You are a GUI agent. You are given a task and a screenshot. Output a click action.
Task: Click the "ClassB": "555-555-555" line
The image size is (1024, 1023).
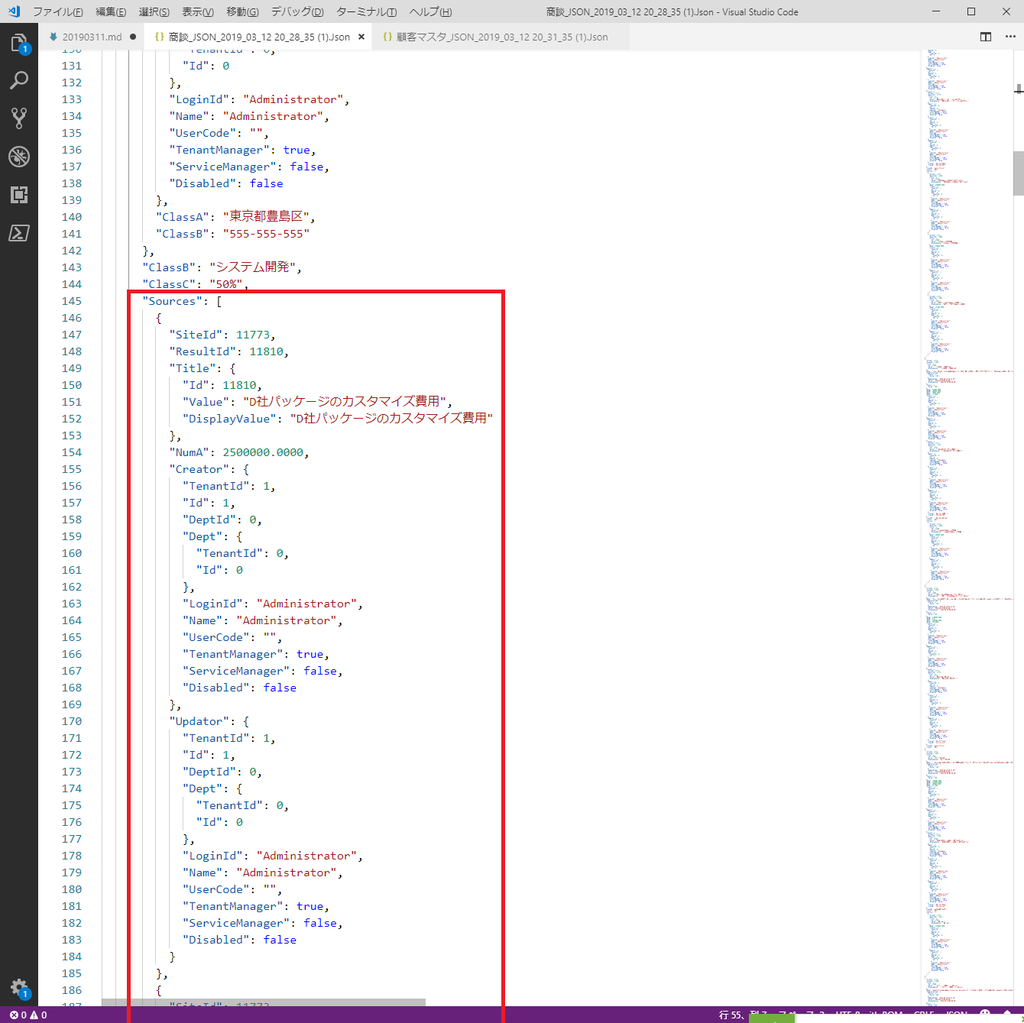coord(232,234)
